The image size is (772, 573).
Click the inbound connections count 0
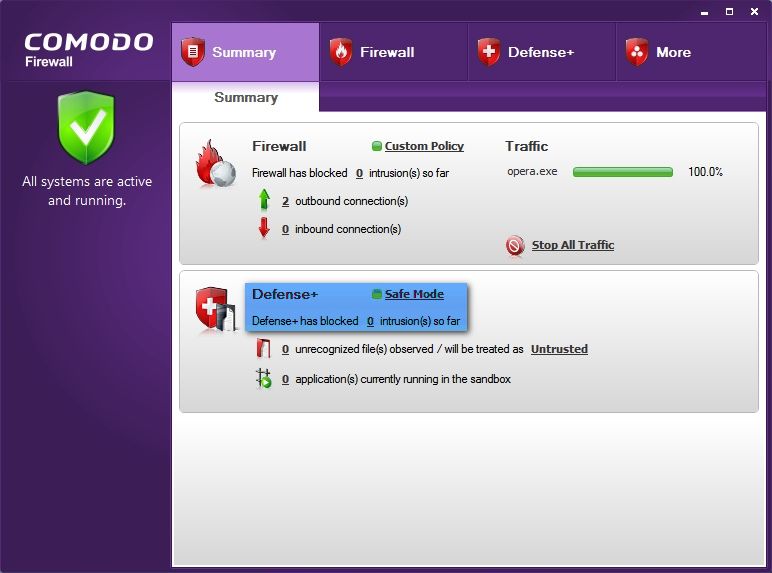pos(286,229)
